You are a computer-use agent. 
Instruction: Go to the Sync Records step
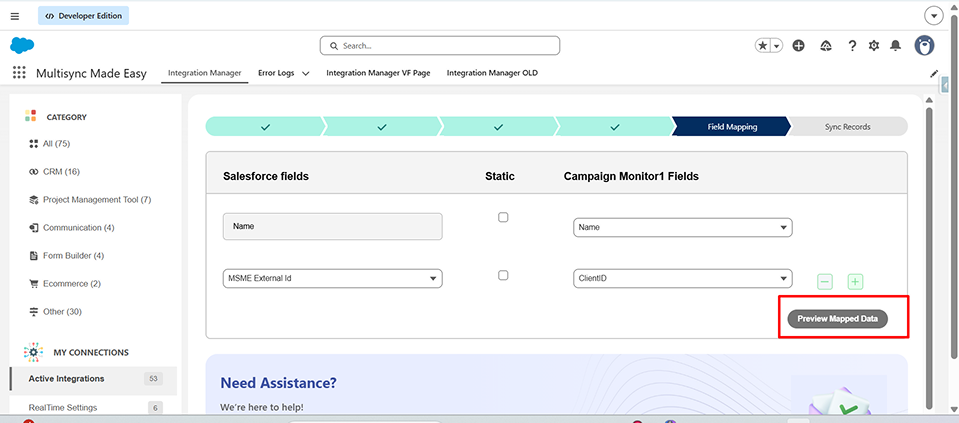[847, 127]
